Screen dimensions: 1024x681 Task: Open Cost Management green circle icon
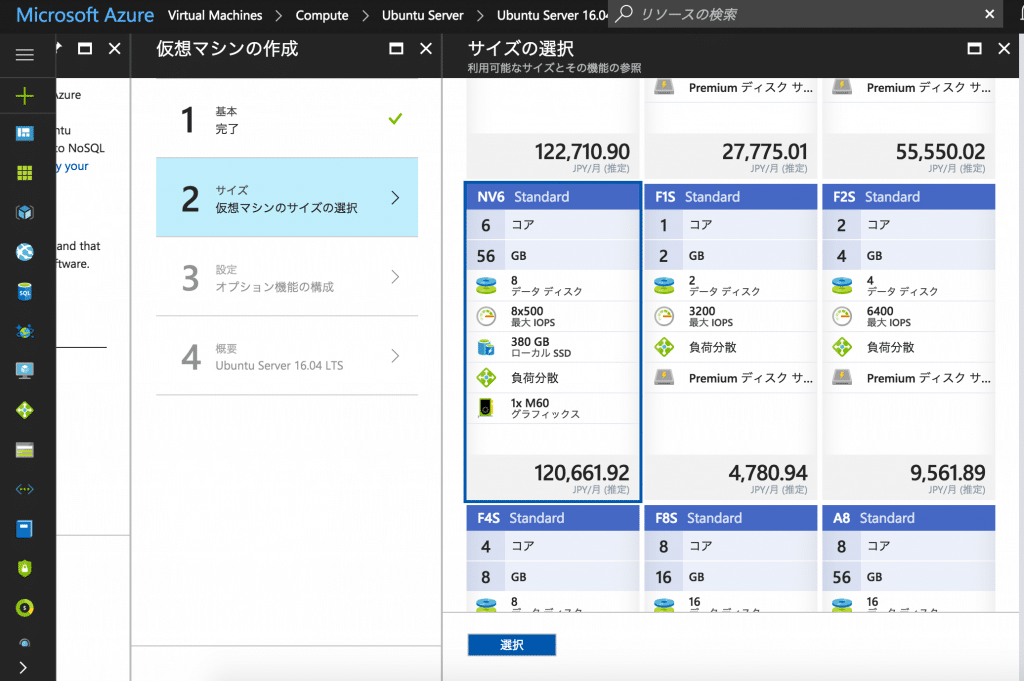(x=24, y=608)
